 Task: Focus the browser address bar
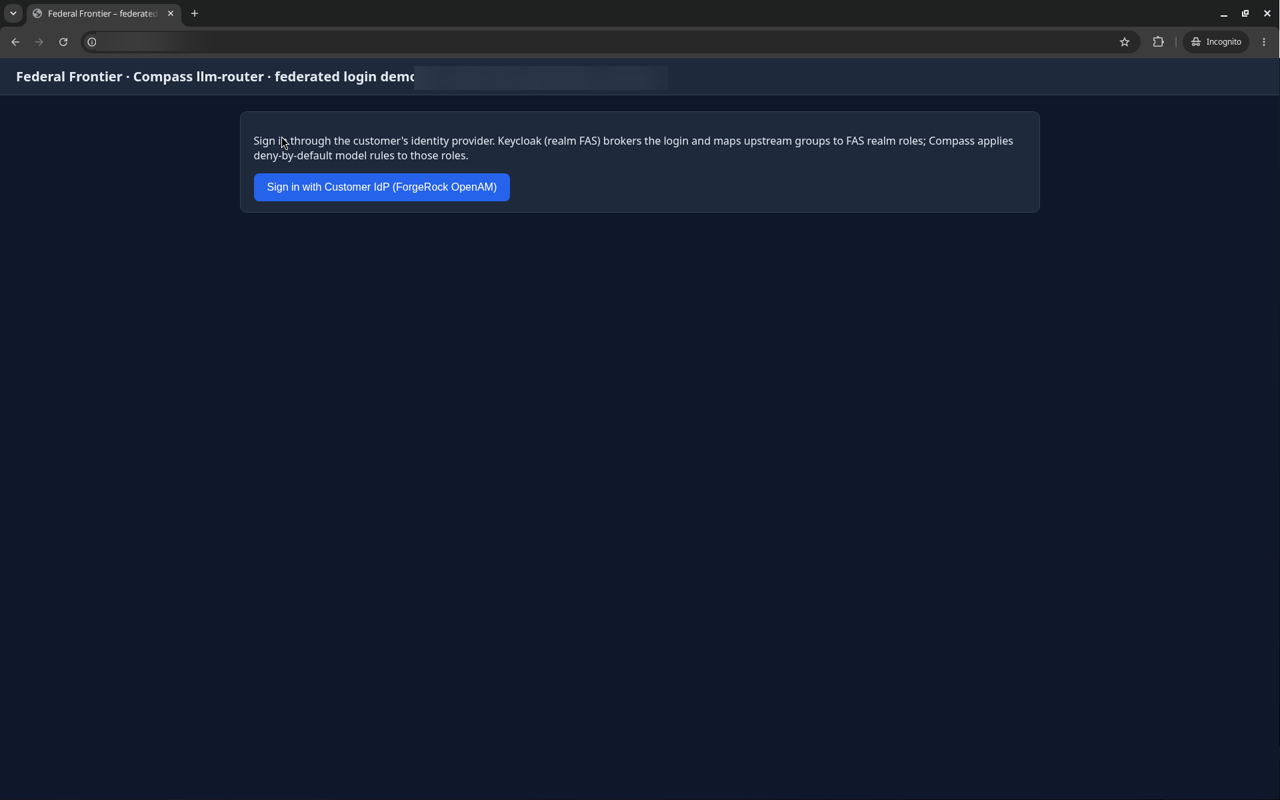610,42
